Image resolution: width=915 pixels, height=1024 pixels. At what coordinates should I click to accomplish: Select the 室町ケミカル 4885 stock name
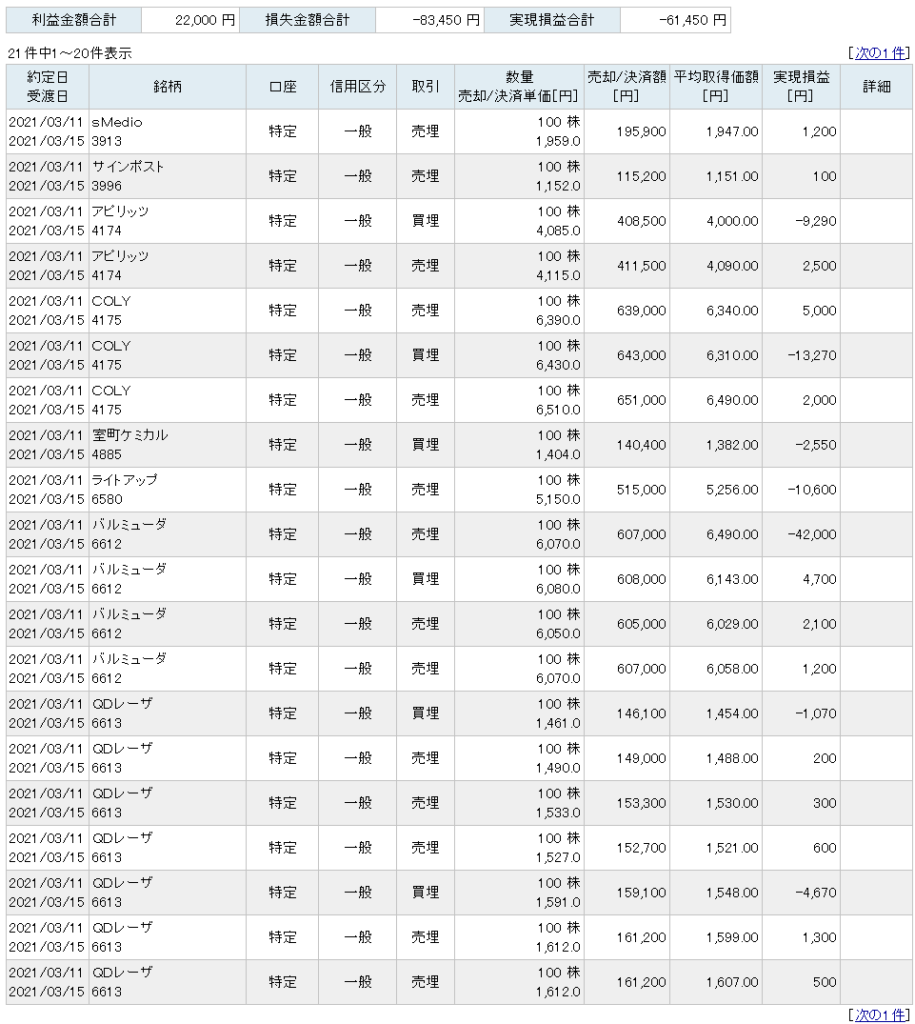coord(129,445)
